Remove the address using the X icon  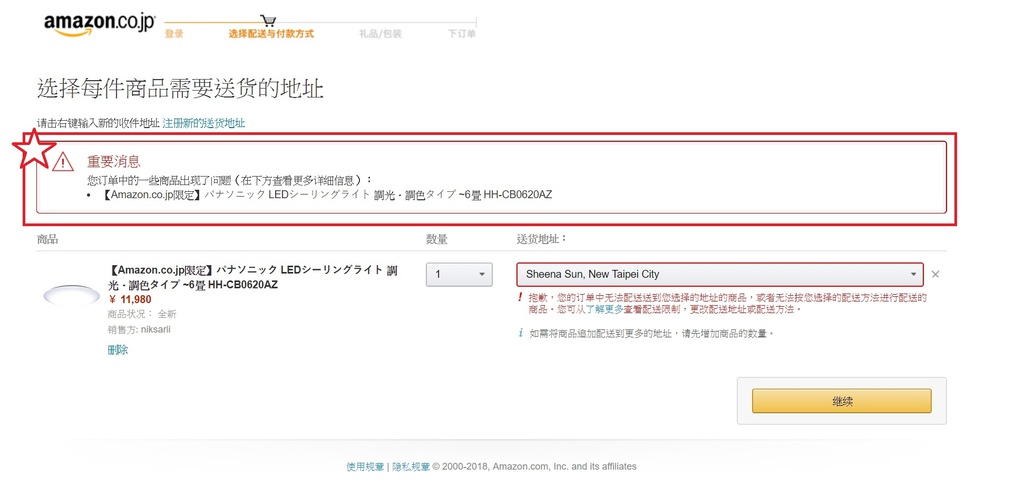[x=935, y=274]
